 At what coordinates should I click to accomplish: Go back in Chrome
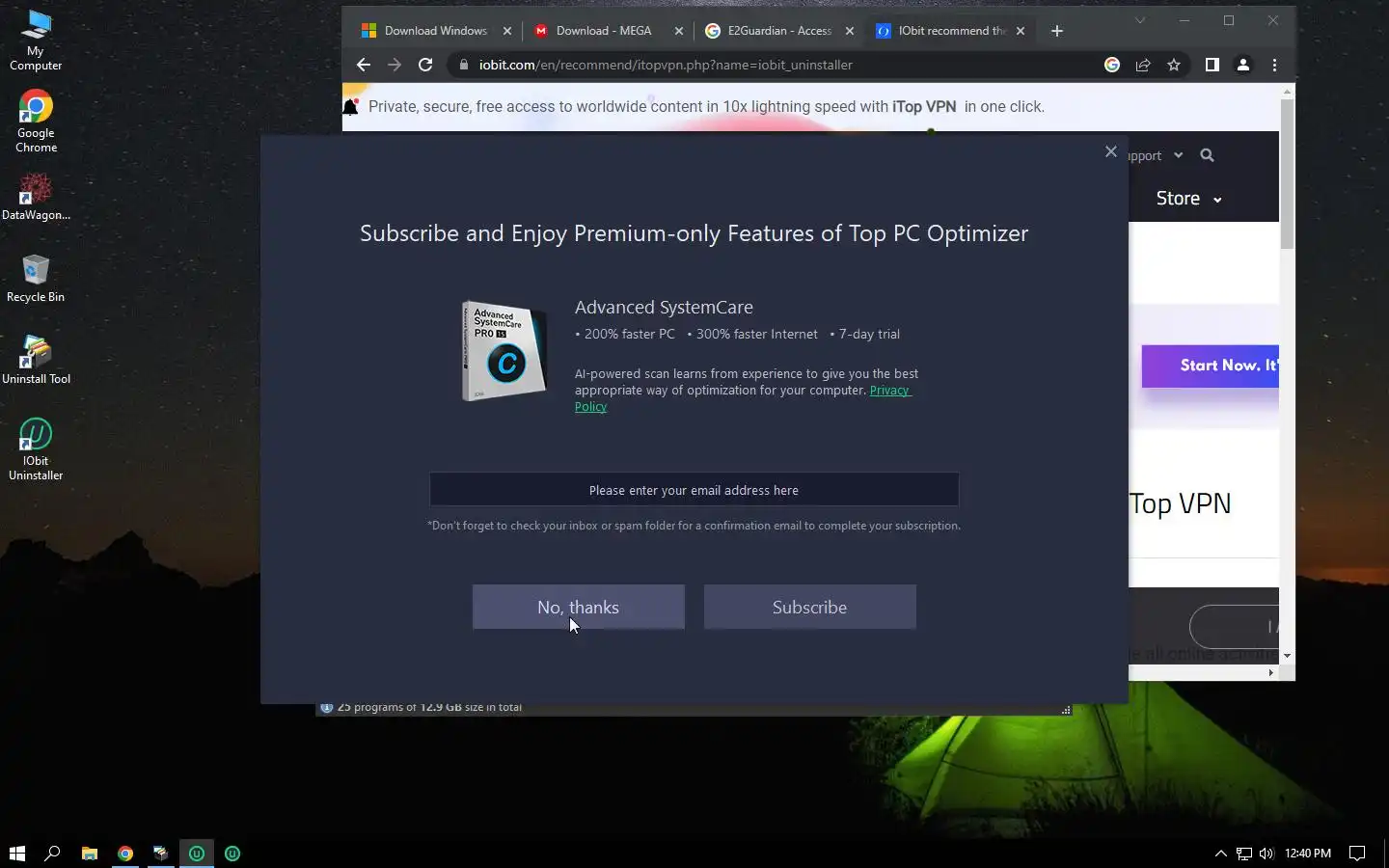point(364,65)
